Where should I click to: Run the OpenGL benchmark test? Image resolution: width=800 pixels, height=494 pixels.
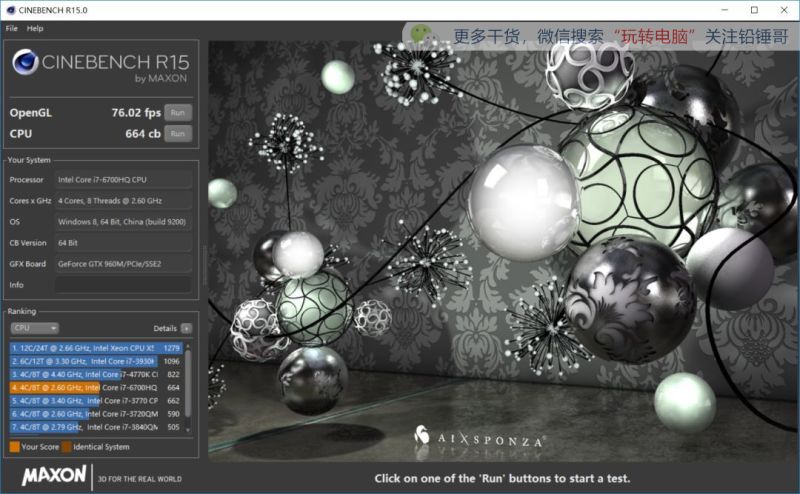(x=178, y=113)
